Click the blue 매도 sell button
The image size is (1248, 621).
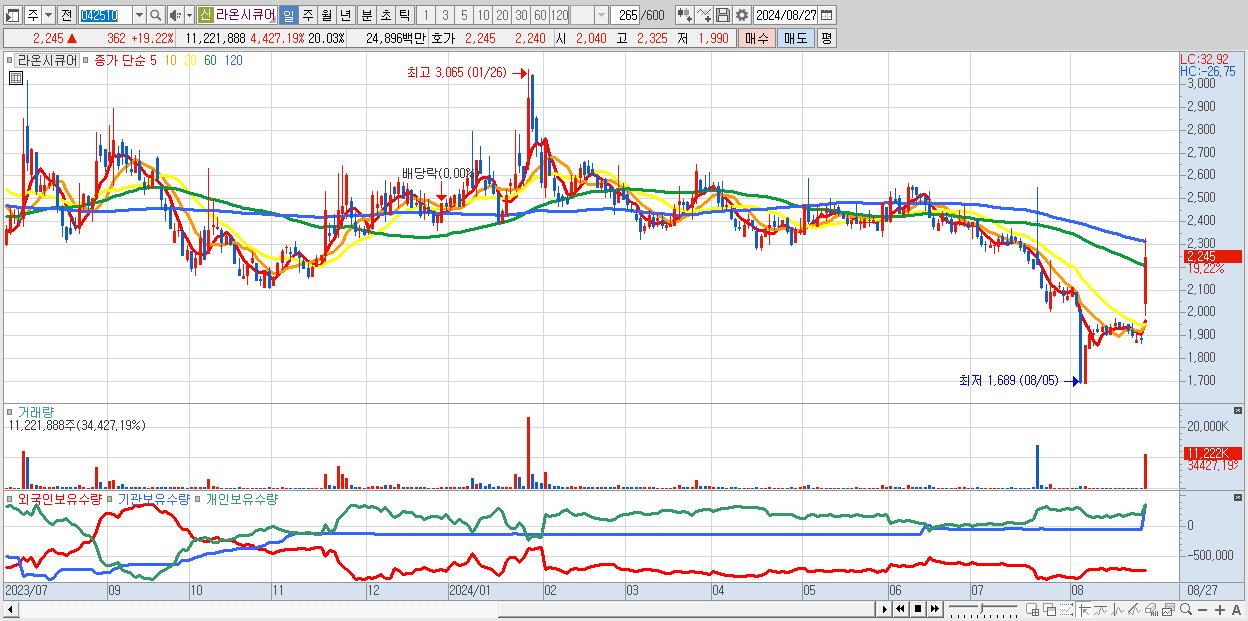point(795,38)
